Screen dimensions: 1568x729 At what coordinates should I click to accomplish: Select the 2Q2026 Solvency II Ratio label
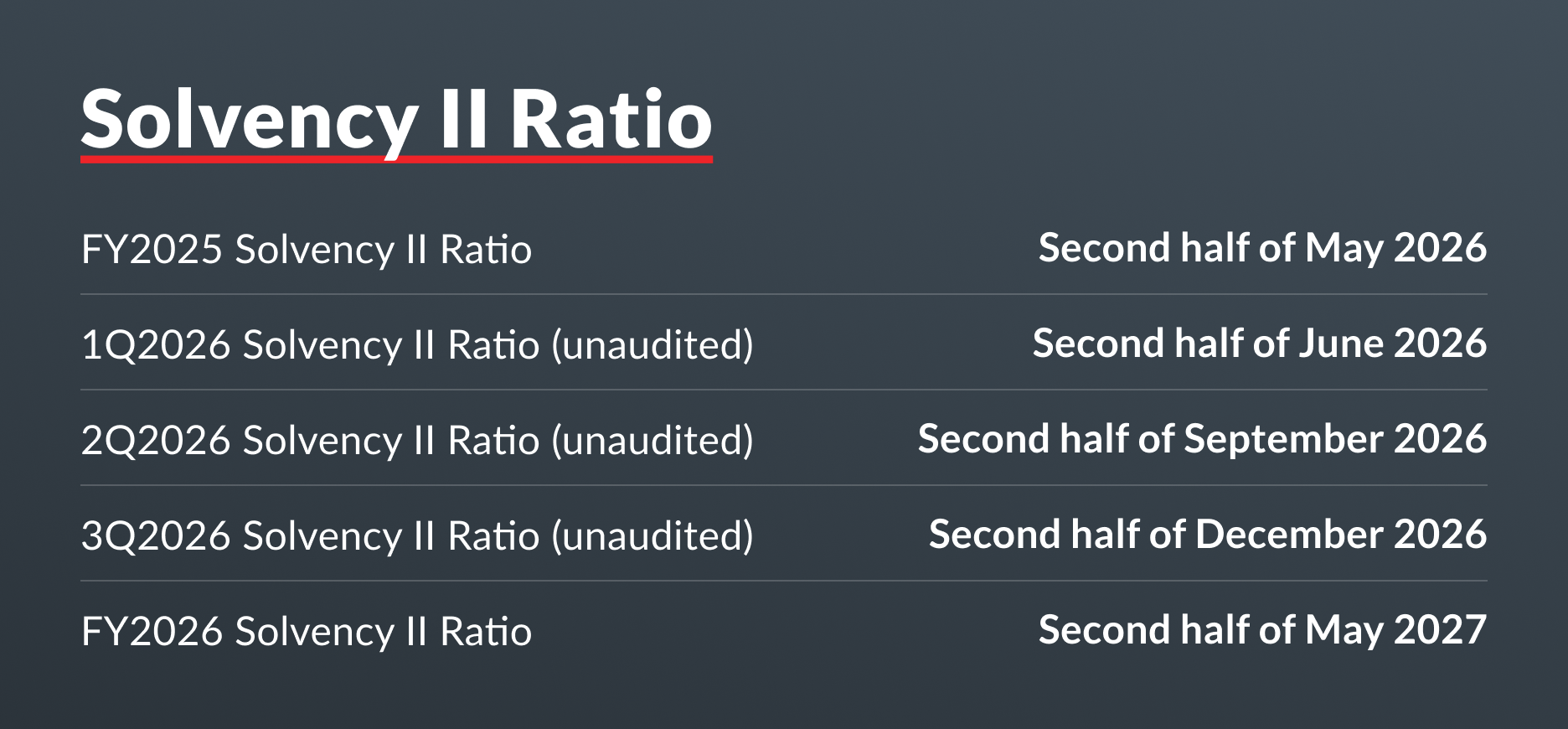310,441
